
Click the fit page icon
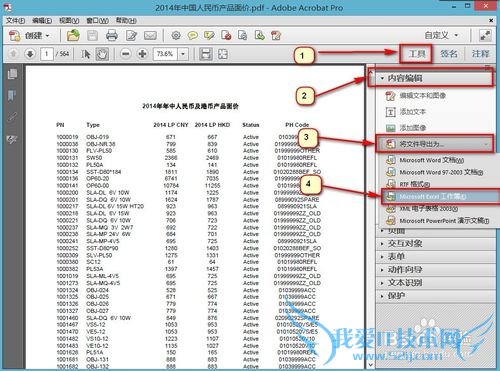tap(223, 54)
